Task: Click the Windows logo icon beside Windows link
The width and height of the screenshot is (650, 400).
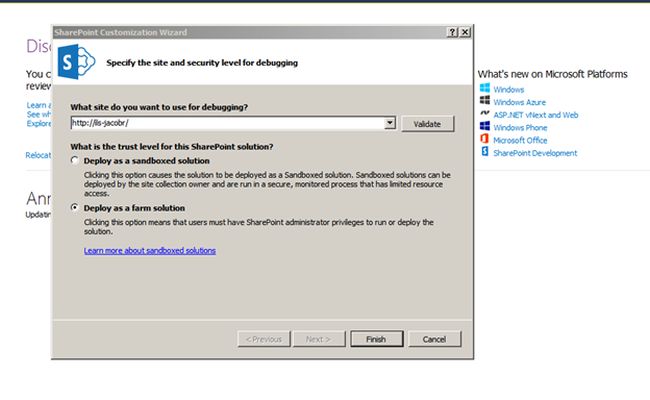Action: [485, 88]
